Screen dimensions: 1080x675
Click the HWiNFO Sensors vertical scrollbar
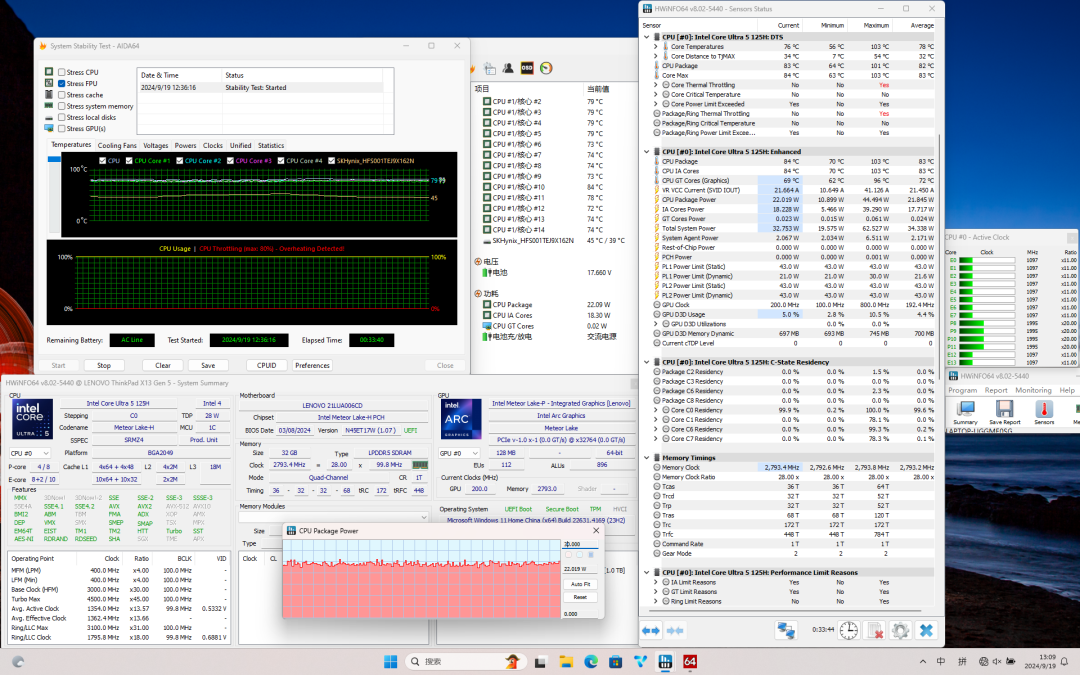[938, 255]
